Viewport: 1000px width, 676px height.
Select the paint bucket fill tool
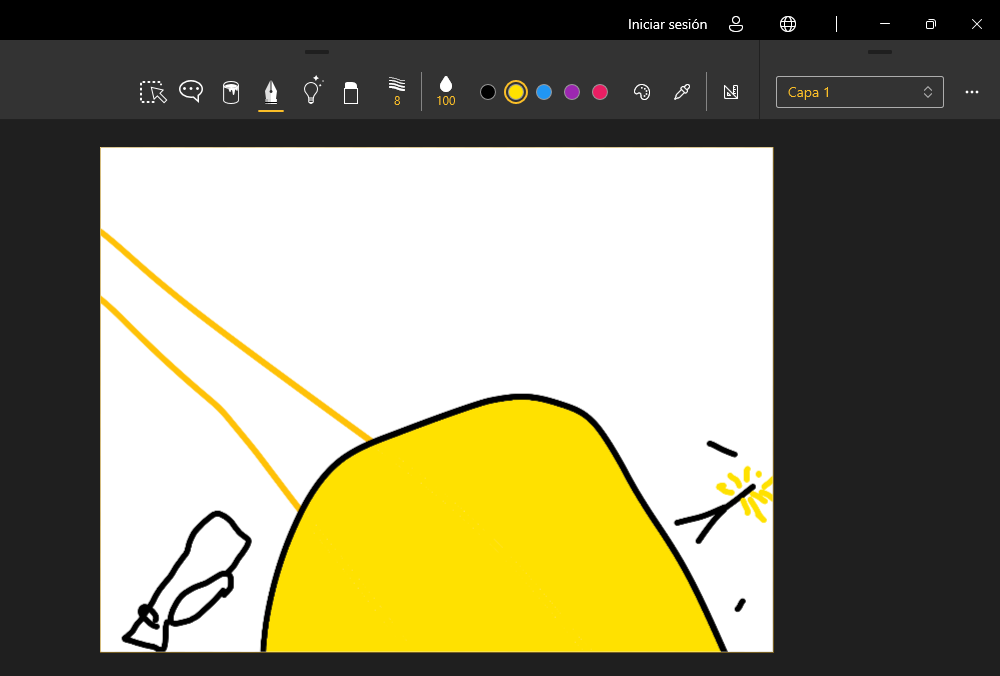(231, 92)
